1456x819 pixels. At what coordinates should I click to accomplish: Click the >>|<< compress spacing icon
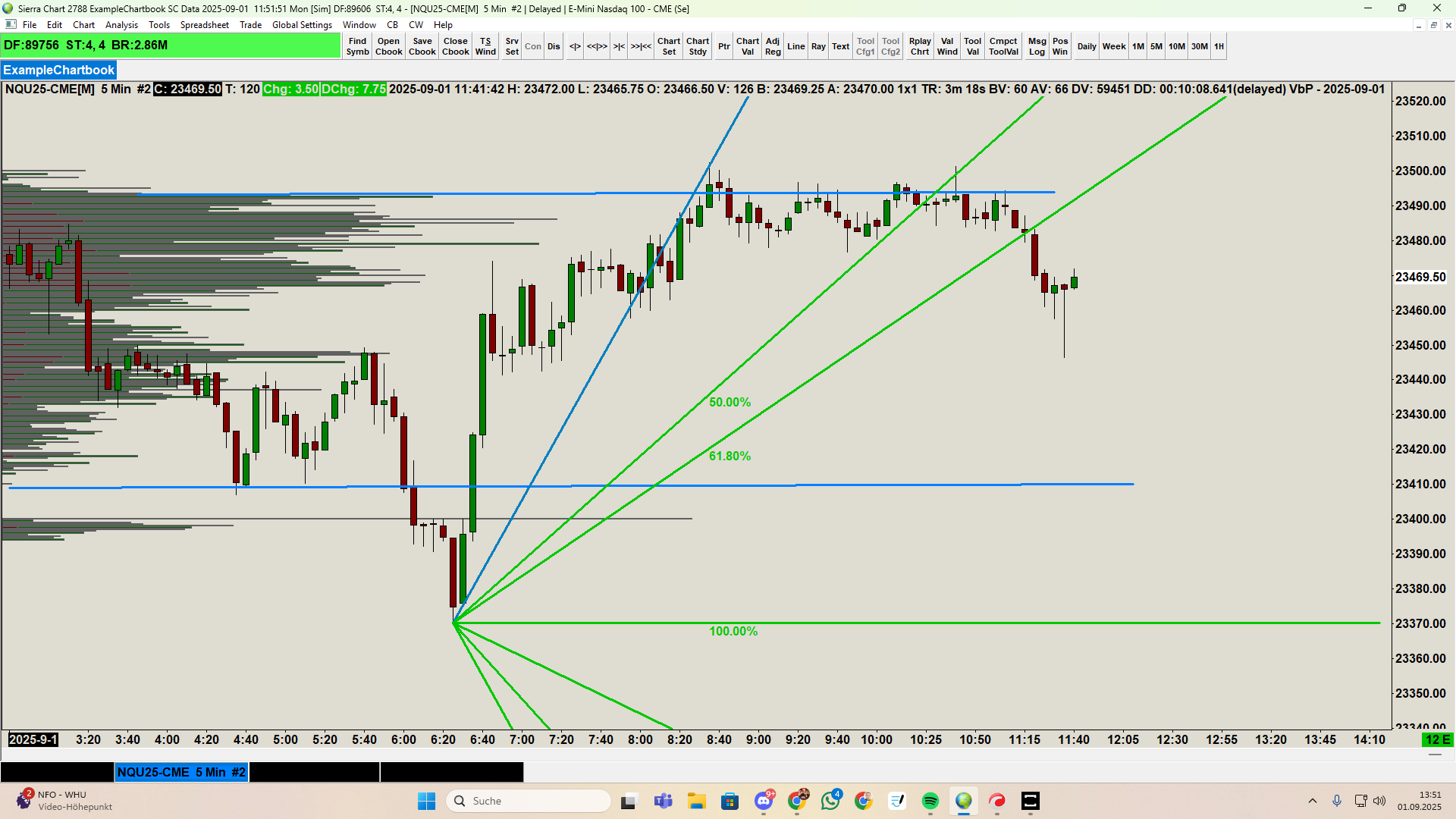coord(641,46)
